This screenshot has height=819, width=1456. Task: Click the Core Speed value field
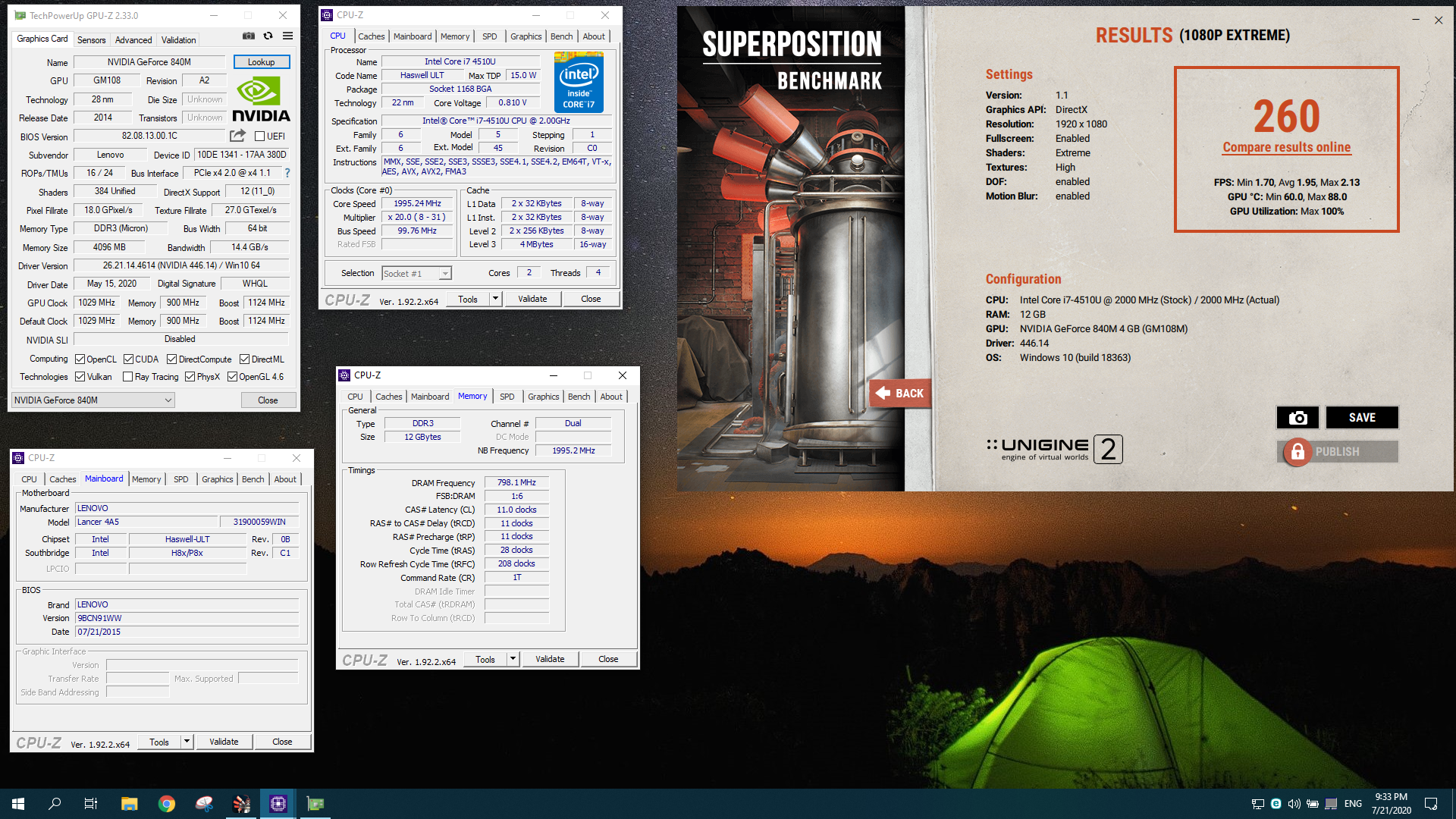[418, 203]
